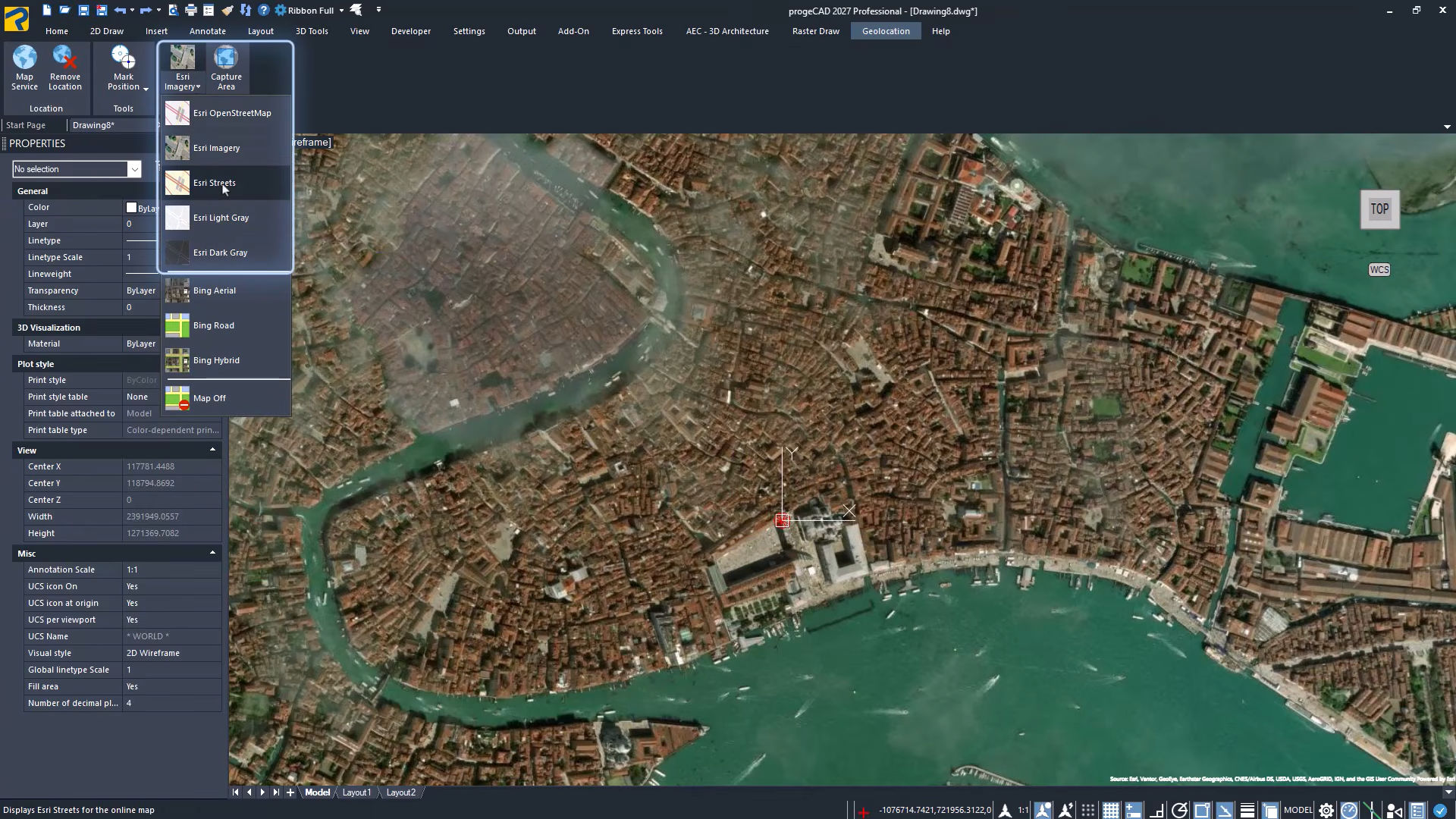Choose Bing Hybrid map option
The image size is (1456, 819).
(226, 360)
